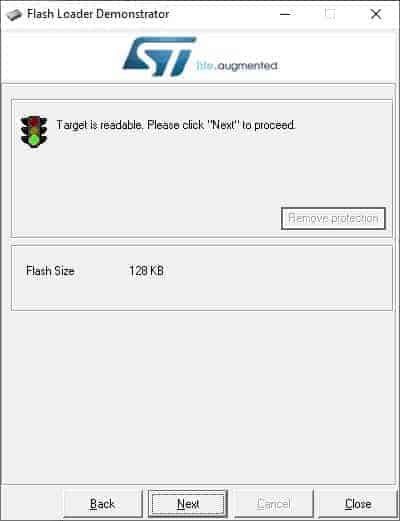Screen dimensions: 400x521
Task: Click the Remove protection button
Action: coord(333,219)
